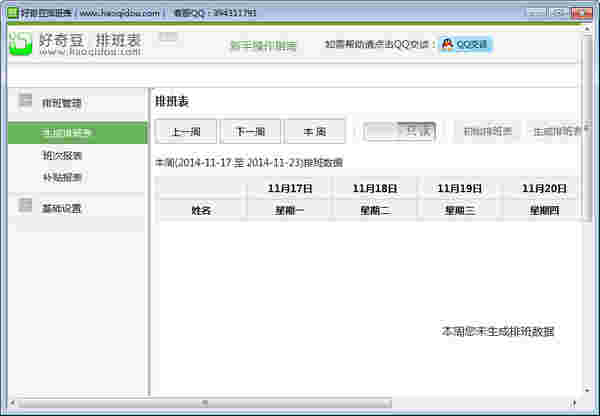Click the QQ交谈 button
The height and width of the screenshot is (416, 600).
(x=465, y=44)
